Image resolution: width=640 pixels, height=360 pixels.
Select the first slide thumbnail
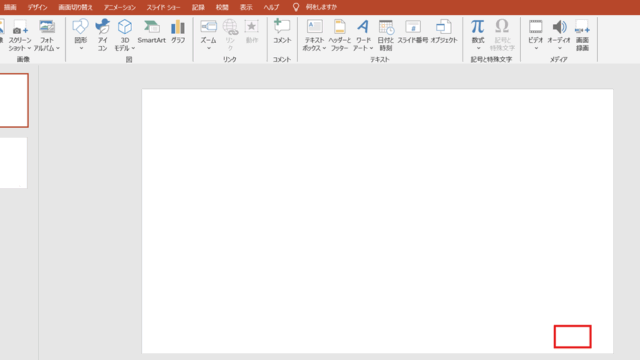[x=14, y=100]
